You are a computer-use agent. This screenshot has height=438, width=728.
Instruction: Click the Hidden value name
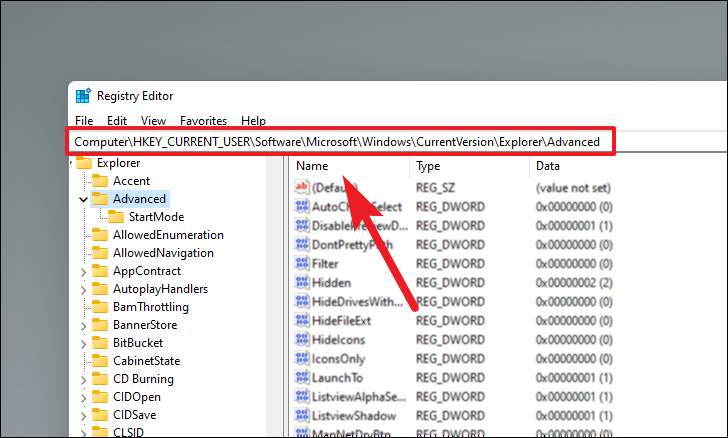pos(331,283)
